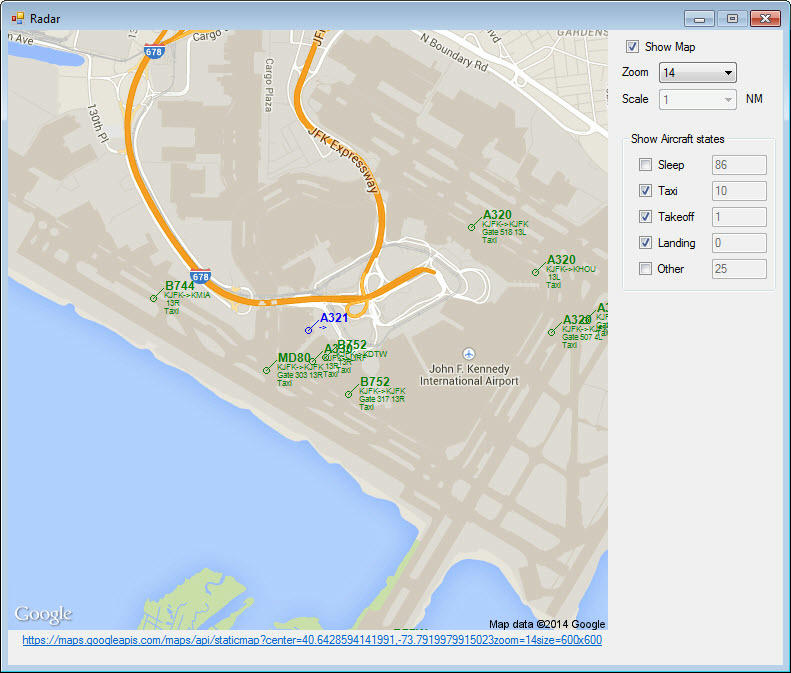Click the MD80 aircraft marker circle
Viewport: 791px width, 673px height.
click(266, 371)
